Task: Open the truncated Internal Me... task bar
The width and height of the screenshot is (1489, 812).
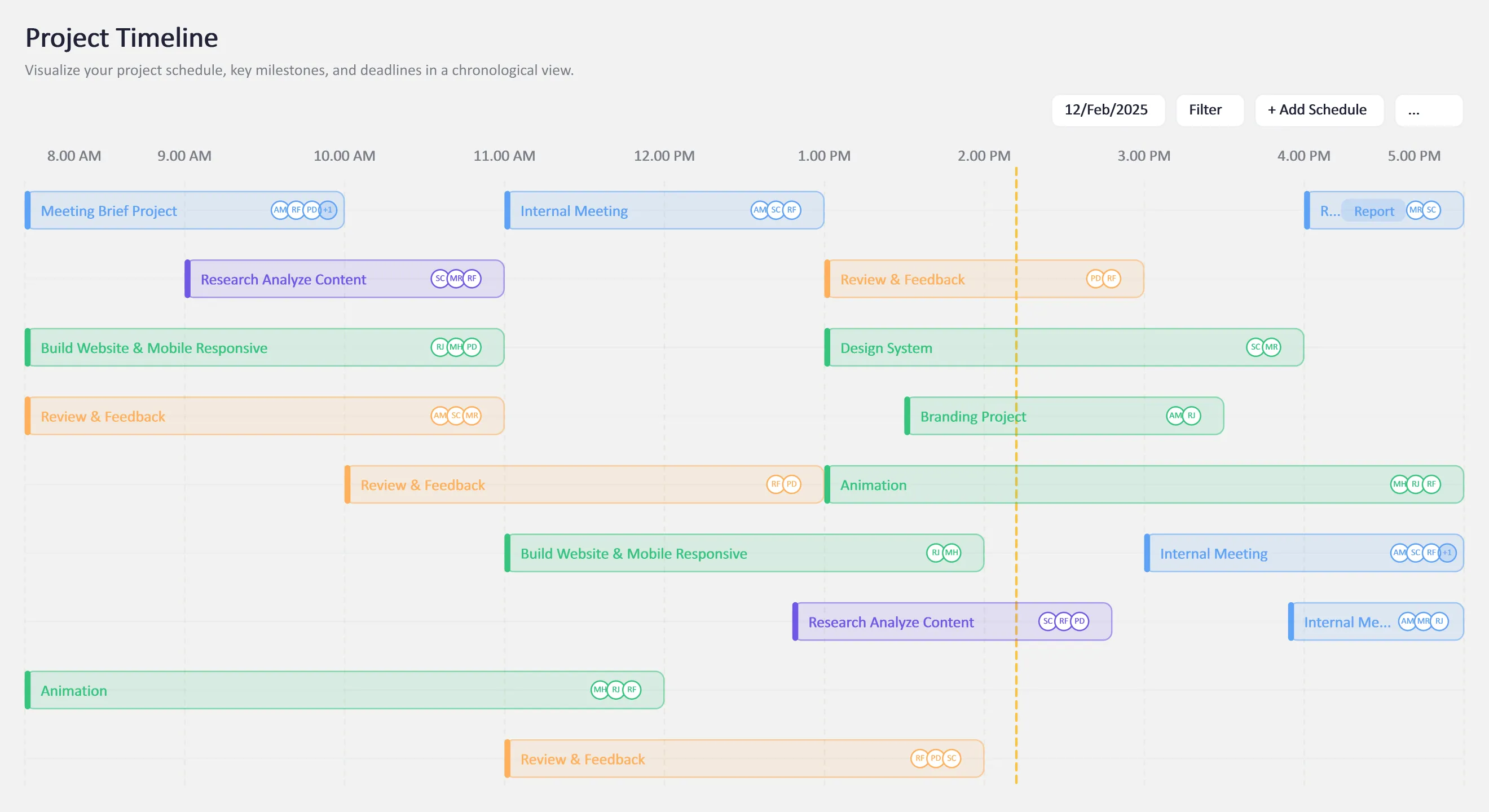Action: click(1376, 621)
